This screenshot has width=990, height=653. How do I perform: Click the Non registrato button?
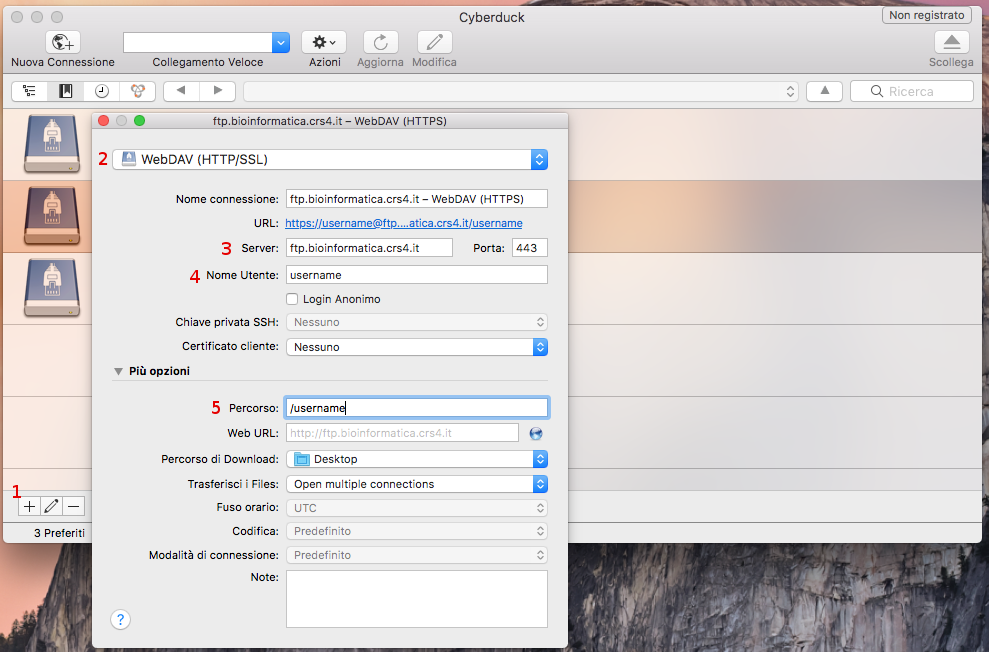click(927, 15)
